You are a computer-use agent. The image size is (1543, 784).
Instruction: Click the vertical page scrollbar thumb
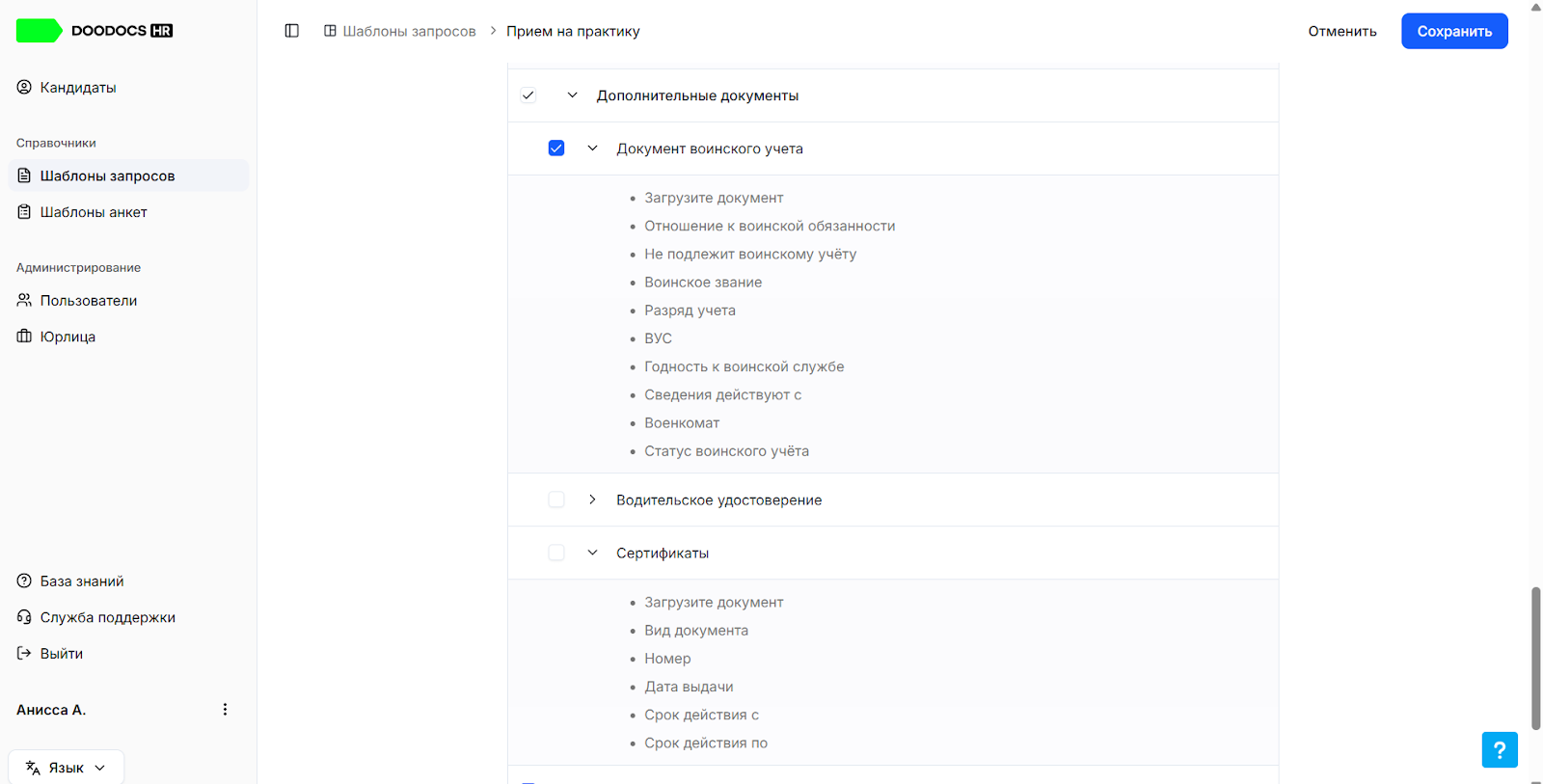pos(1535,658)
